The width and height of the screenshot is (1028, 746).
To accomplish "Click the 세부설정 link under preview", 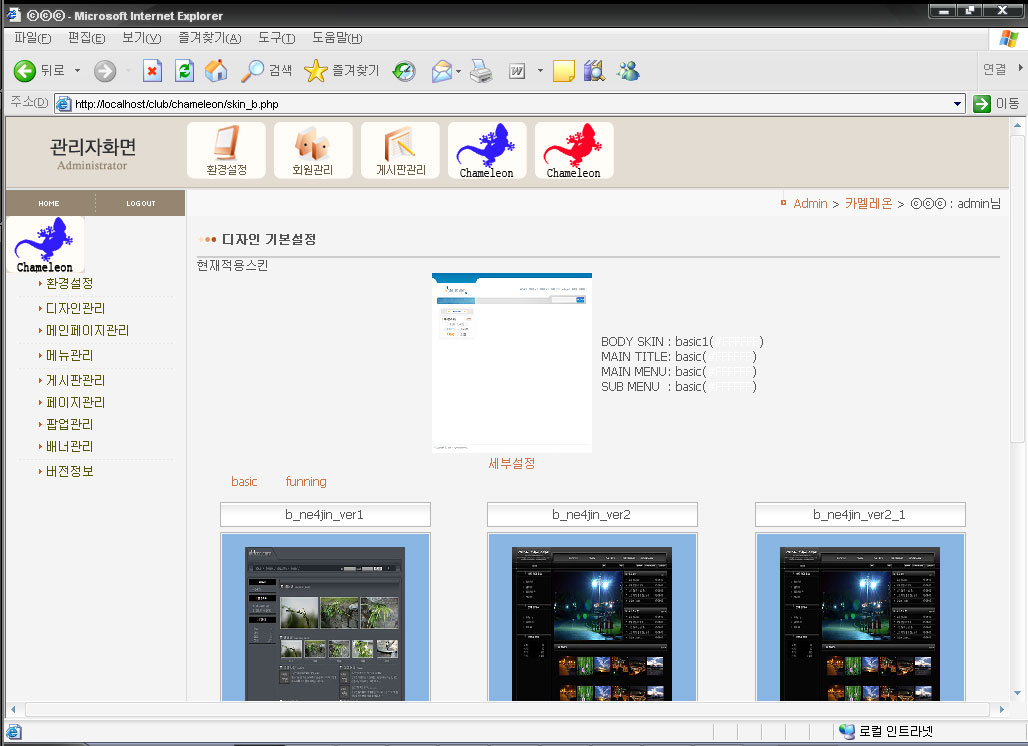I will (511, 464).
